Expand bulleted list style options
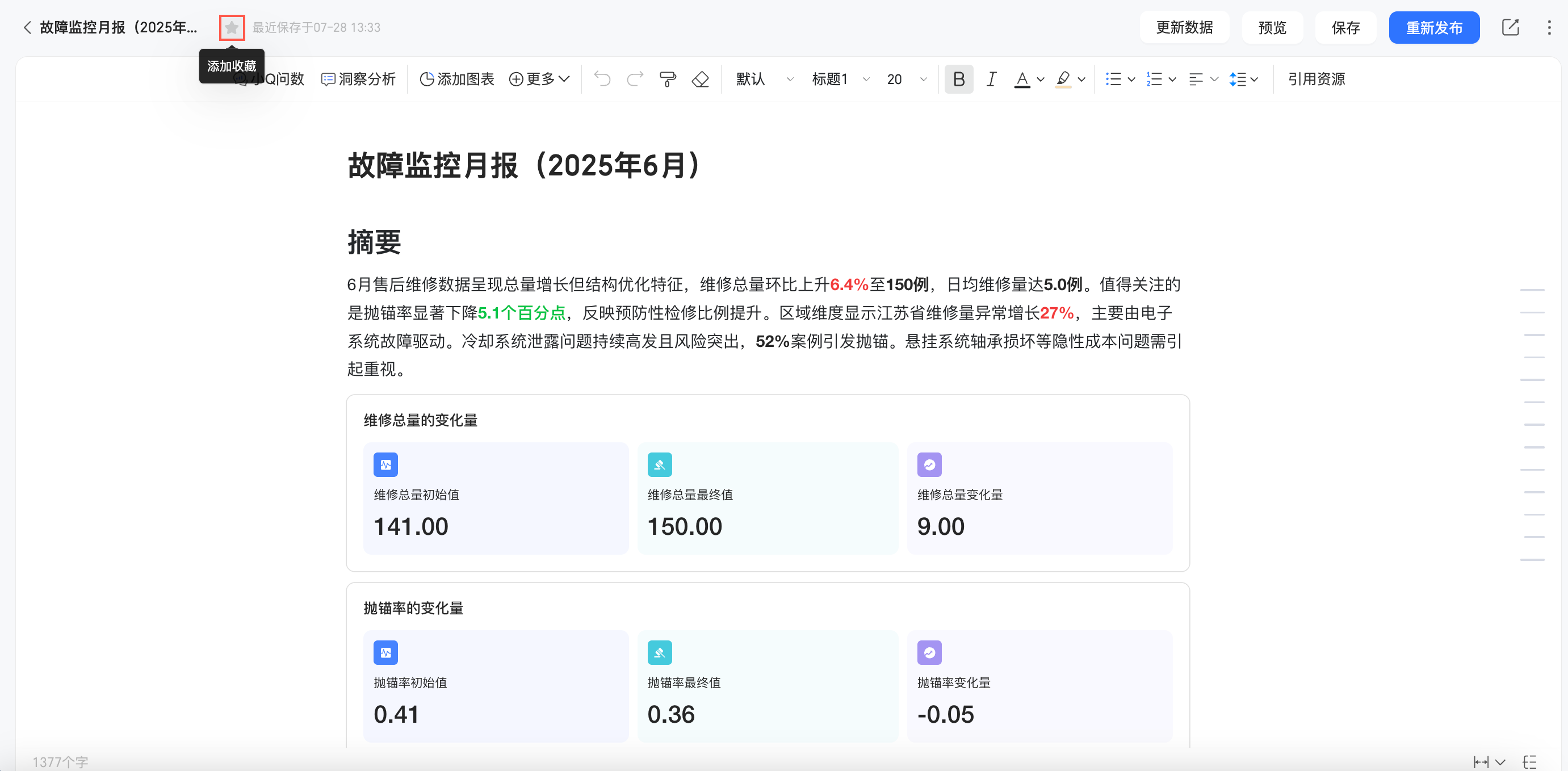The height and width of the screenshot is (771, 1568). coord(1131,79)
